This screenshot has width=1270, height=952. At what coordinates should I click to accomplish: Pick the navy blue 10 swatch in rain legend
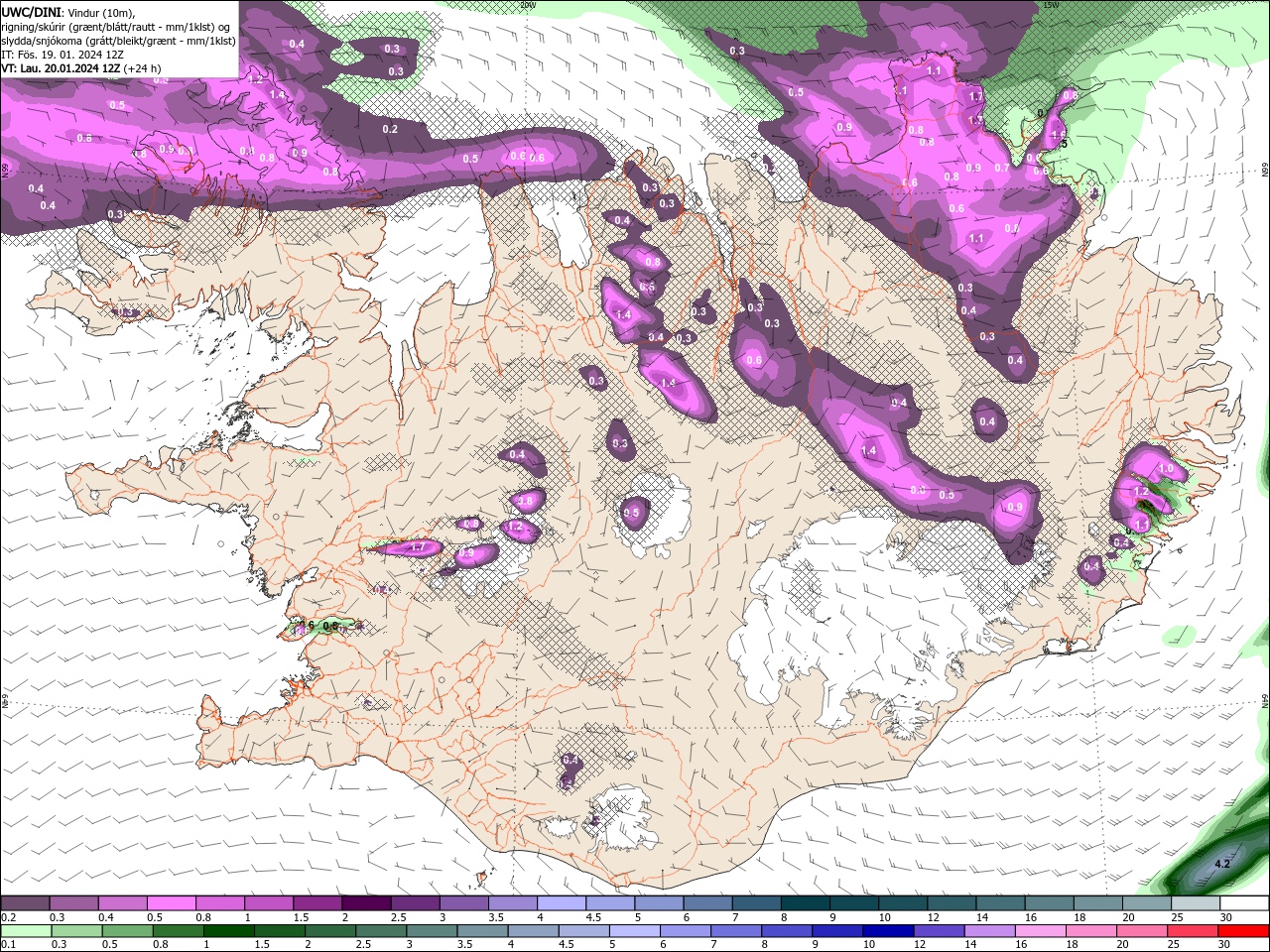[886, 931]
